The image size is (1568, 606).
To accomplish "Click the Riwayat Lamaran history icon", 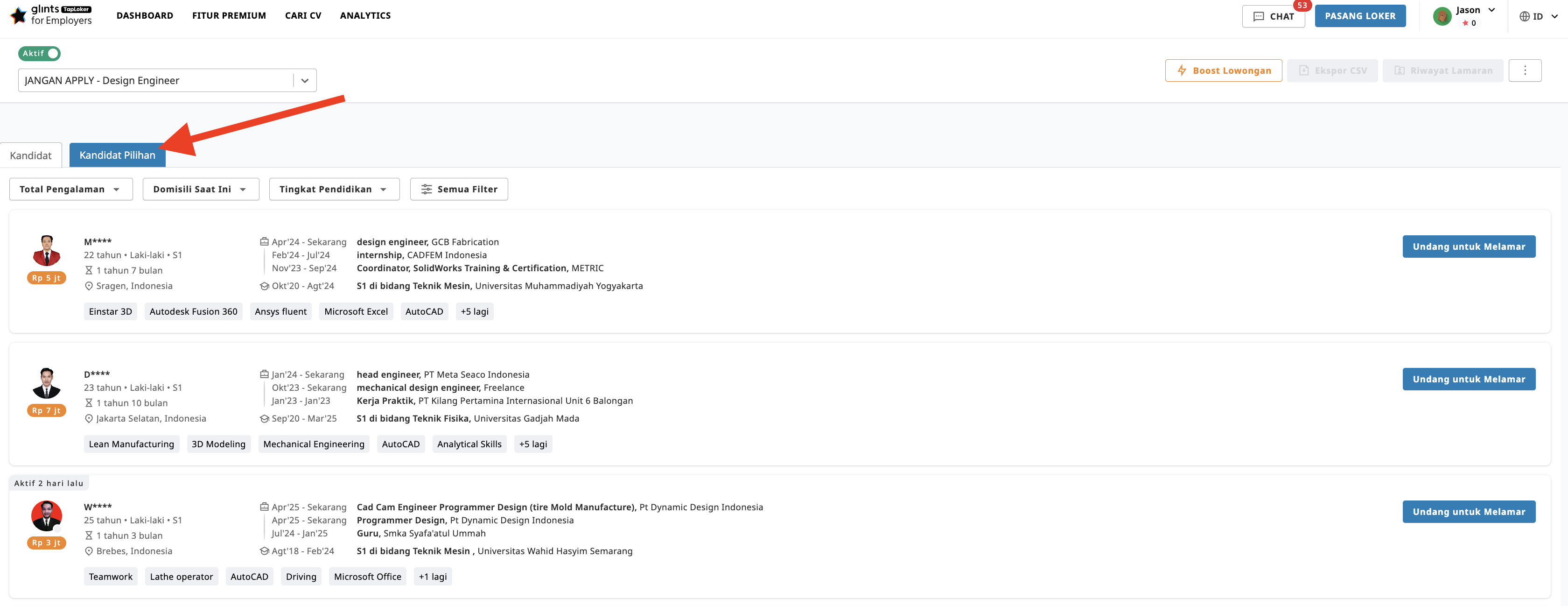I will coord(1400,70).
